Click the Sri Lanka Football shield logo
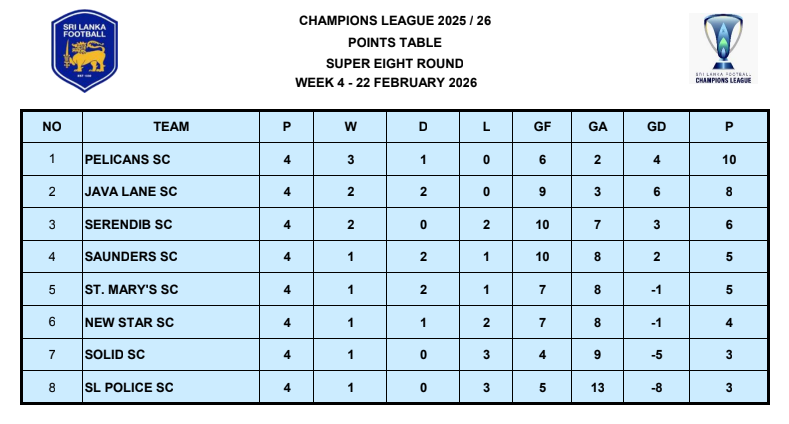The image size is (789, 424). (86, 51)
